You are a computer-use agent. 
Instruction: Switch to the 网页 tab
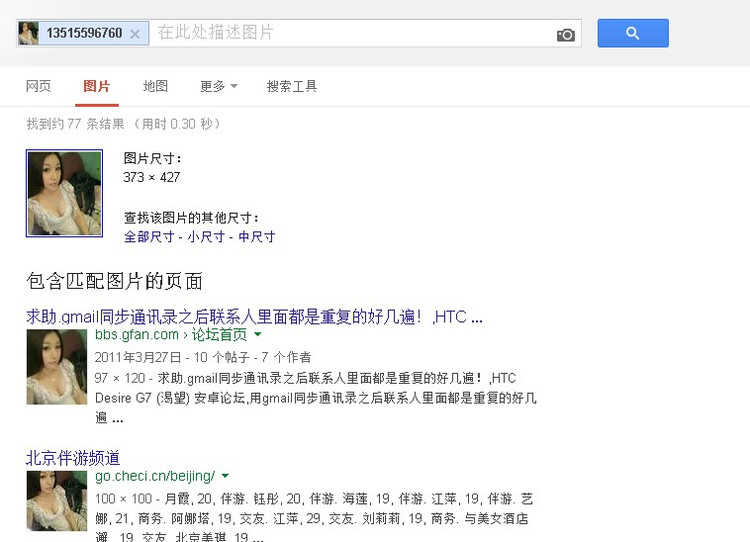pos(38,87)
